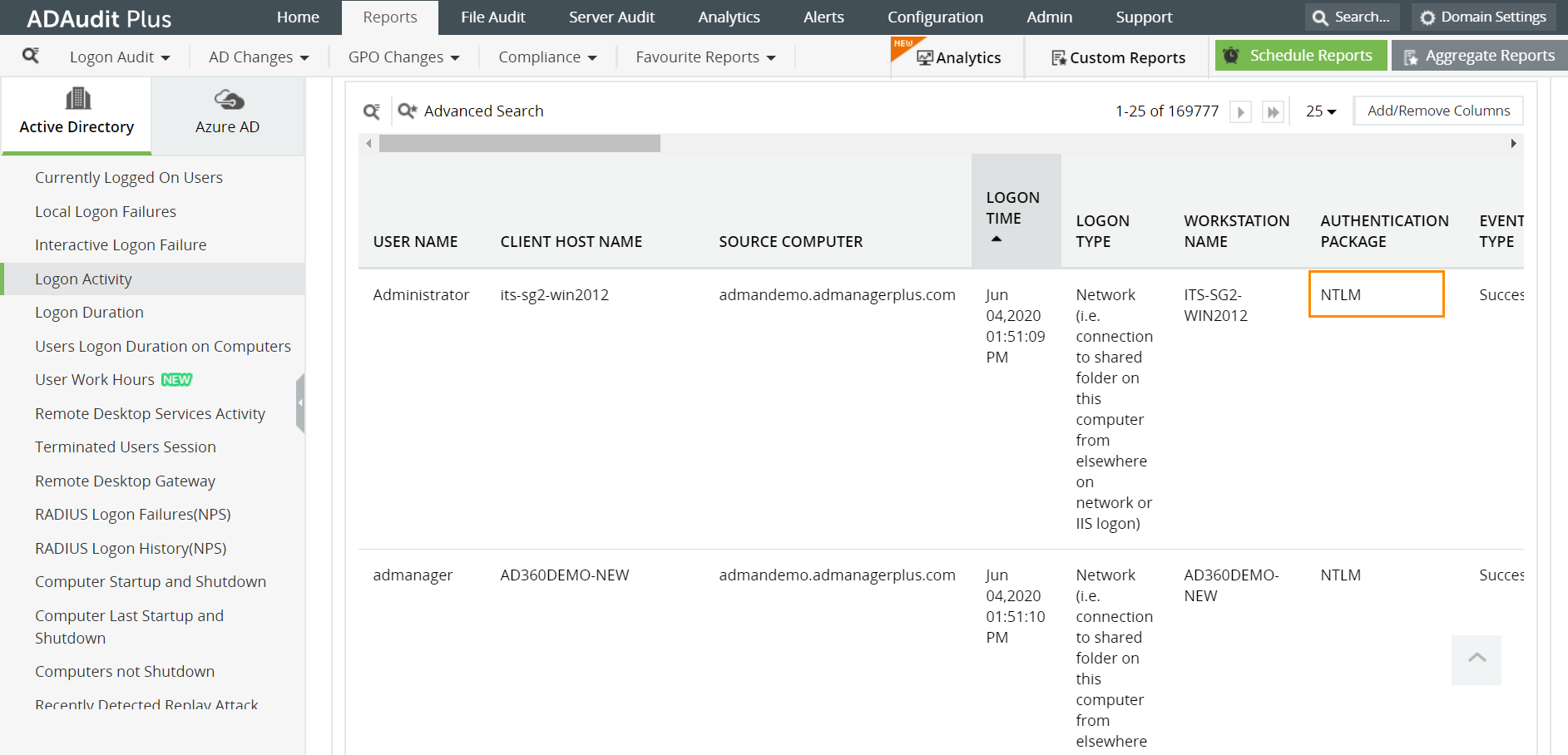The height and width of the screenshot is (755, 1568).
Task: Click the quick search icon above table
Action: (x=372, y=111)
